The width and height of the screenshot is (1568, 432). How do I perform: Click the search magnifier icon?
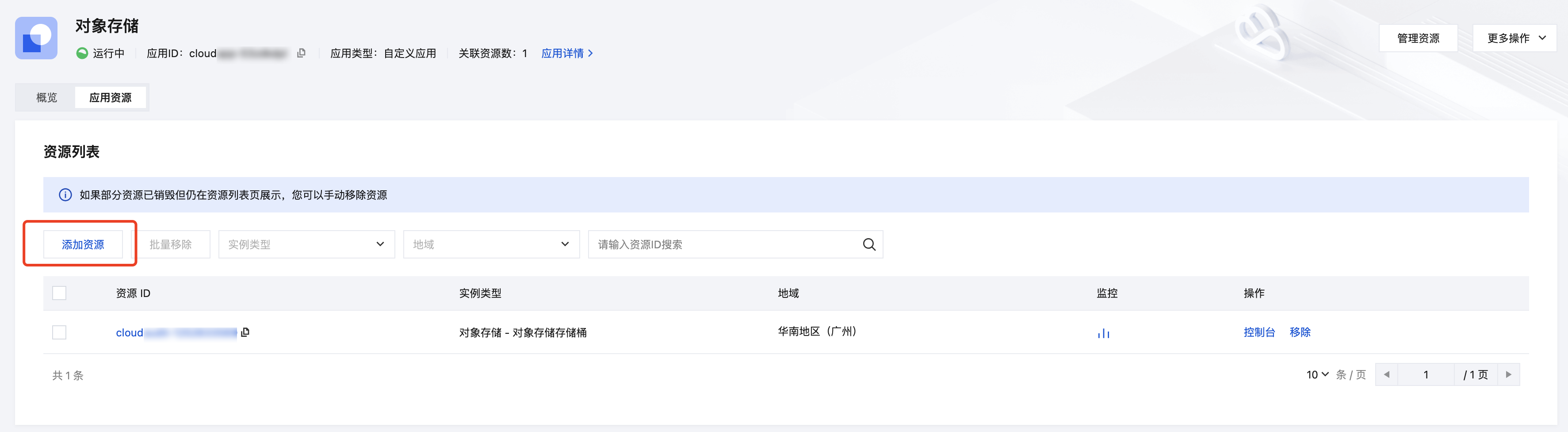868,244
